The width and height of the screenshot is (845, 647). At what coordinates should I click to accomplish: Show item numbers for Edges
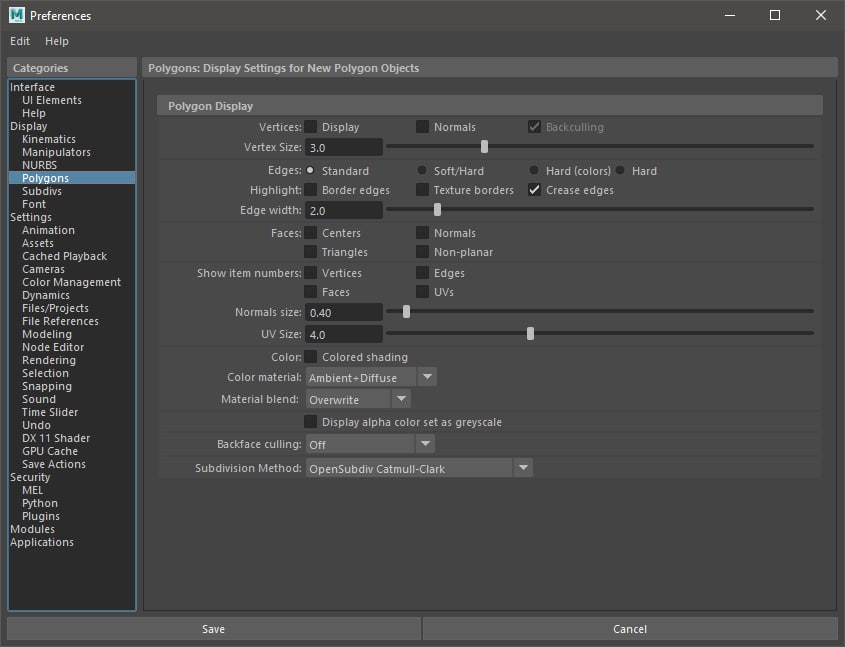422,273
